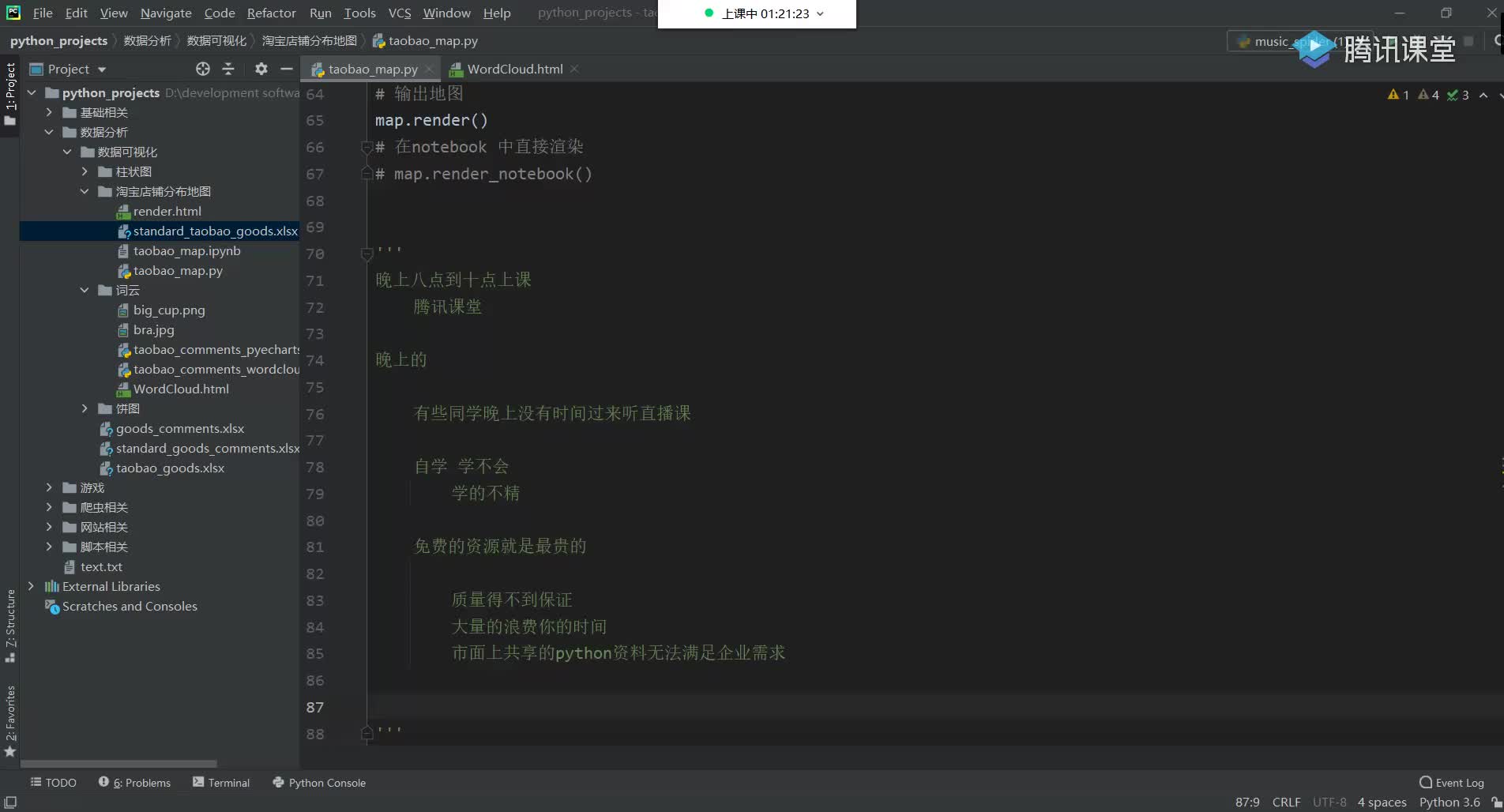Select text.txt file

click(101, 566)
